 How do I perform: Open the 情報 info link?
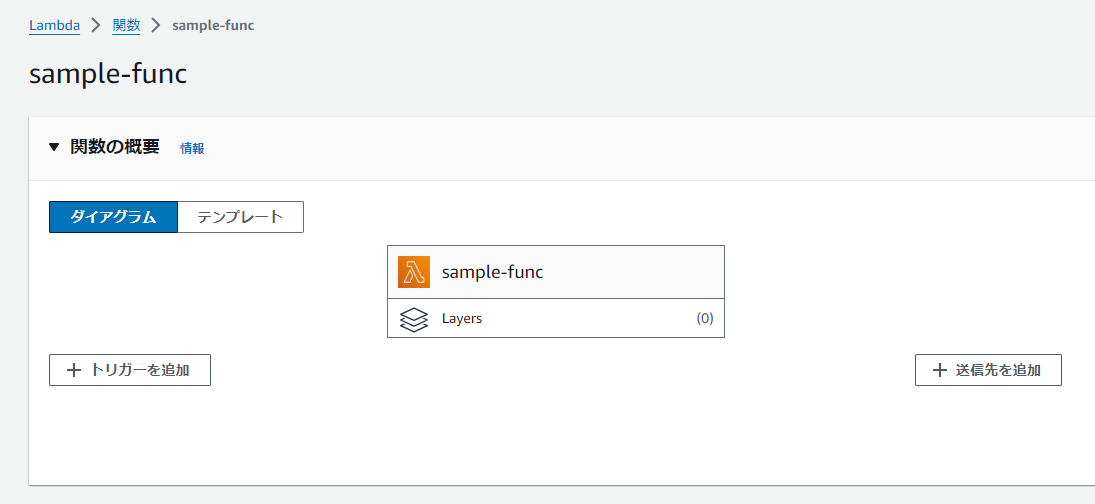pos(192,148)
